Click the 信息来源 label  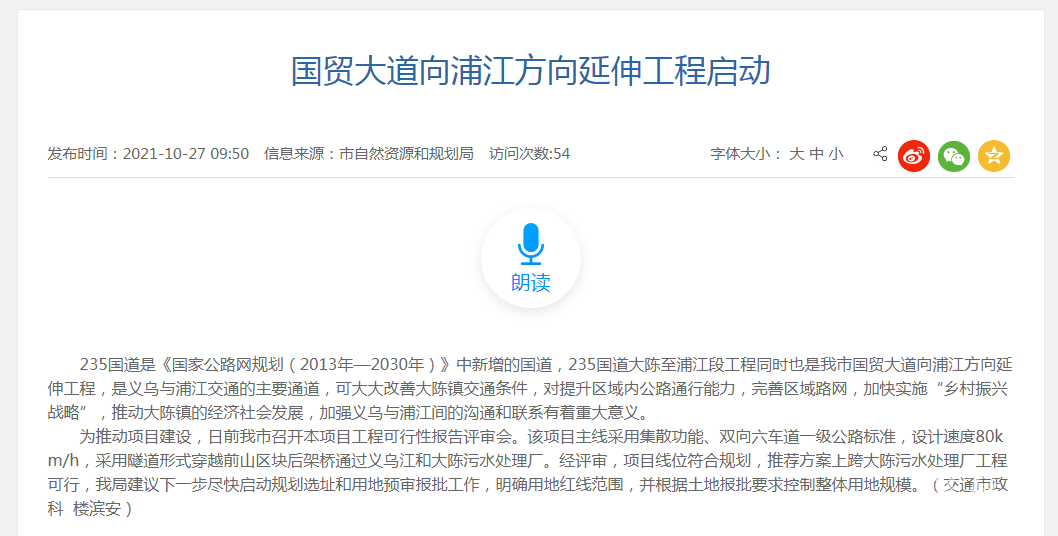tap(297, 154)
